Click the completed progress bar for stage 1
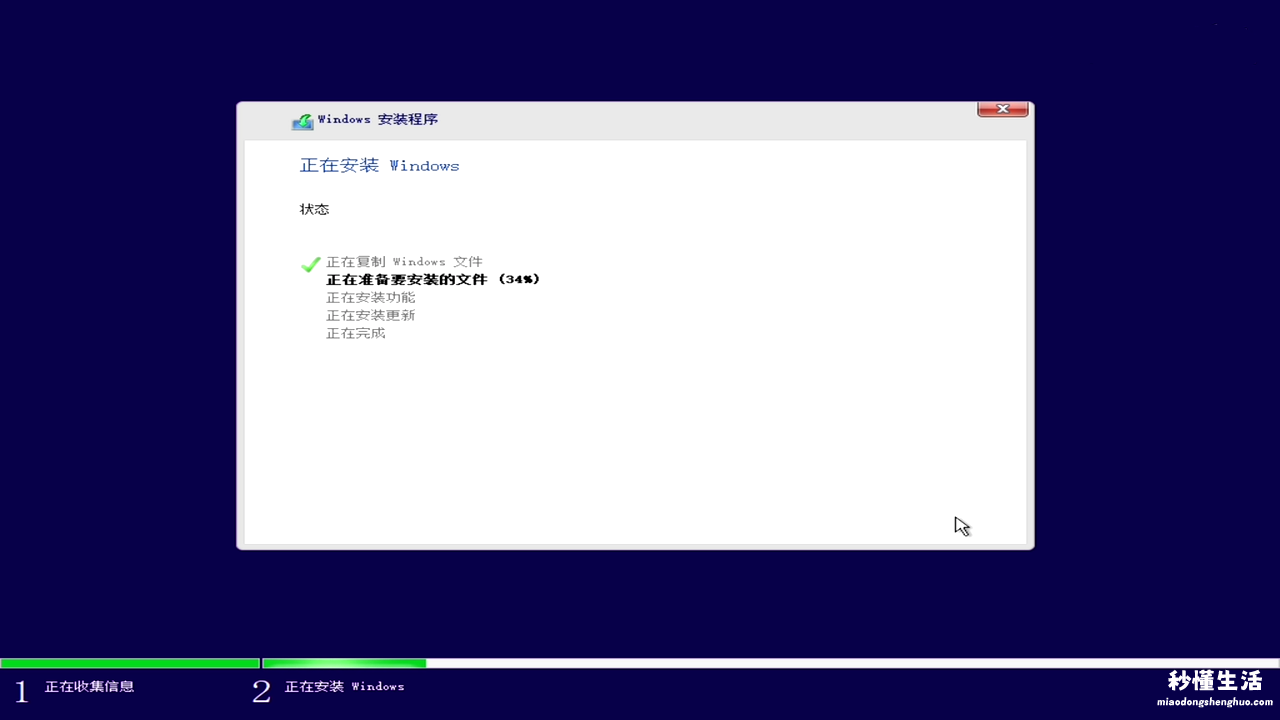 point(130,663)
